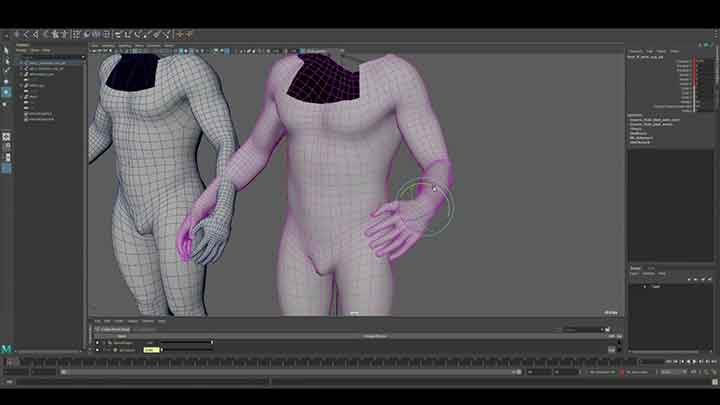Open the Channels menu in Channel Box

click(x=635, y=51)
